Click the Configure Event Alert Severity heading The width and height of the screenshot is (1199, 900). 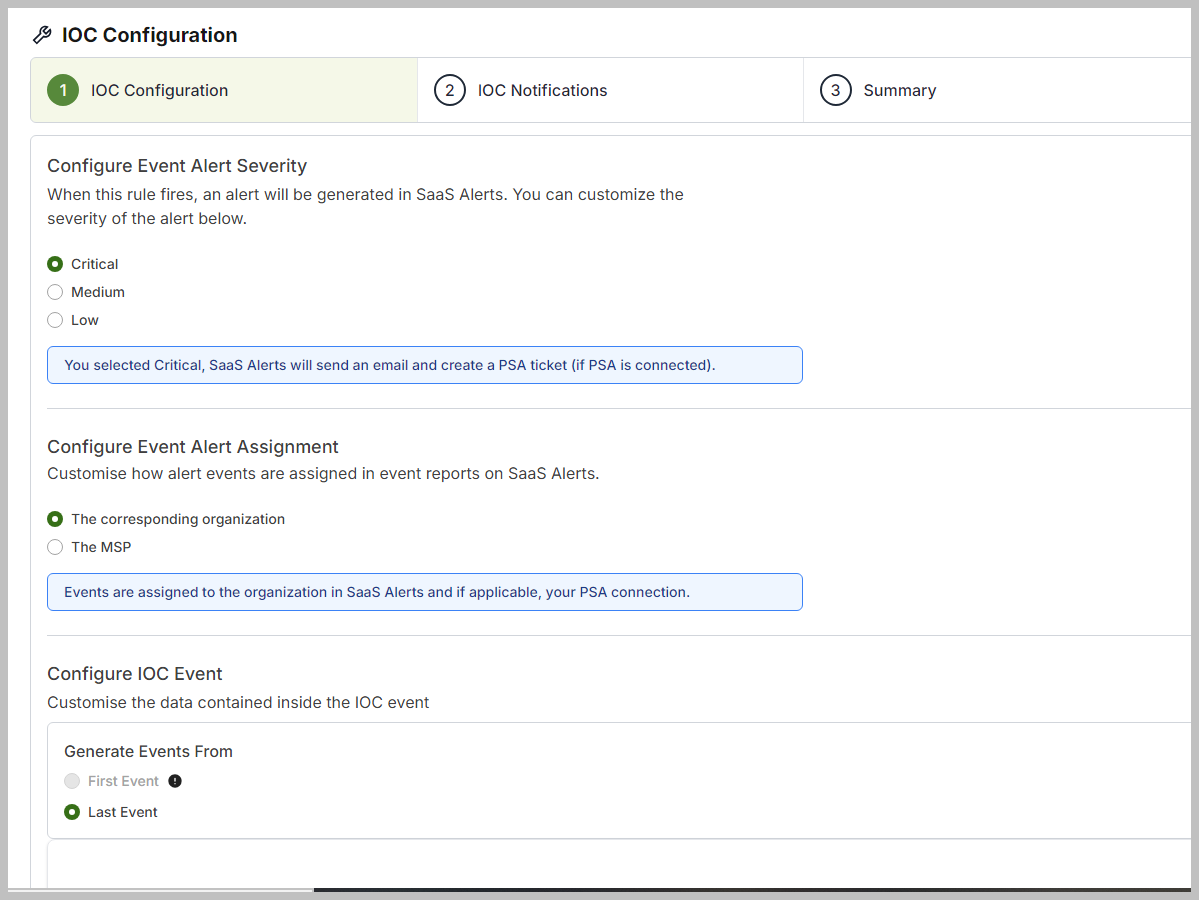tap(177, 166)
